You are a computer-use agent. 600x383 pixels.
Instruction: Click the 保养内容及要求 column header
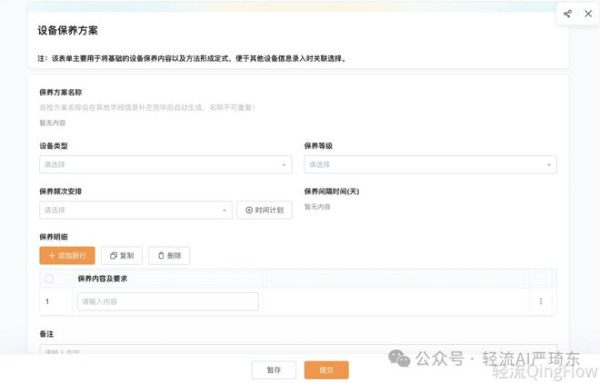[103, 279]
